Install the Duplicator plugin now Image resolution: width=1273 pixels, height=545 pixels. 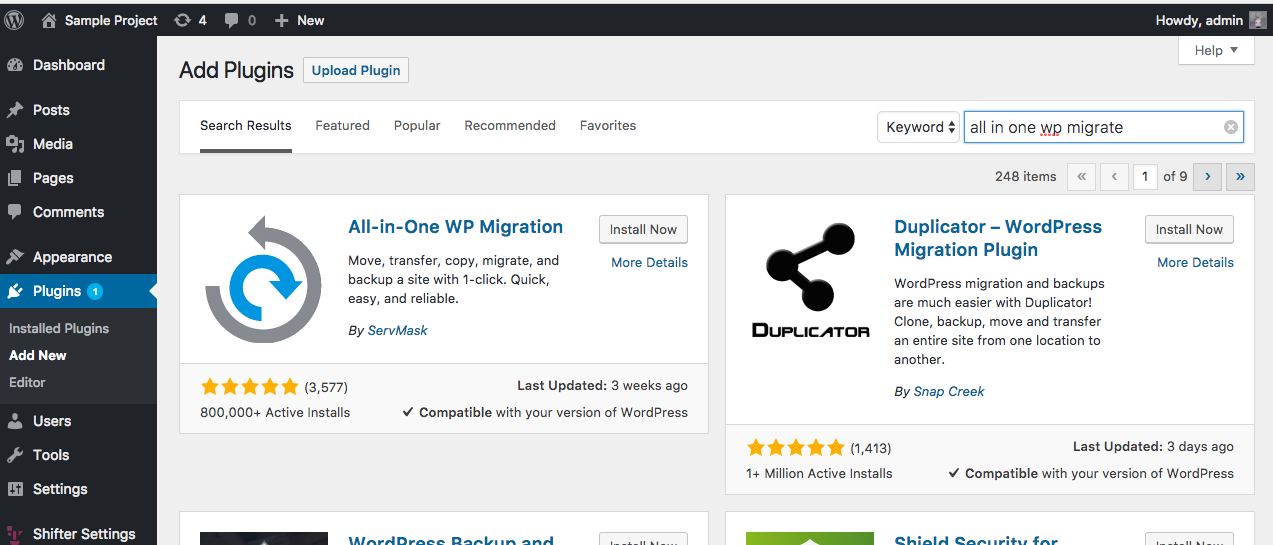[1189, 229]
